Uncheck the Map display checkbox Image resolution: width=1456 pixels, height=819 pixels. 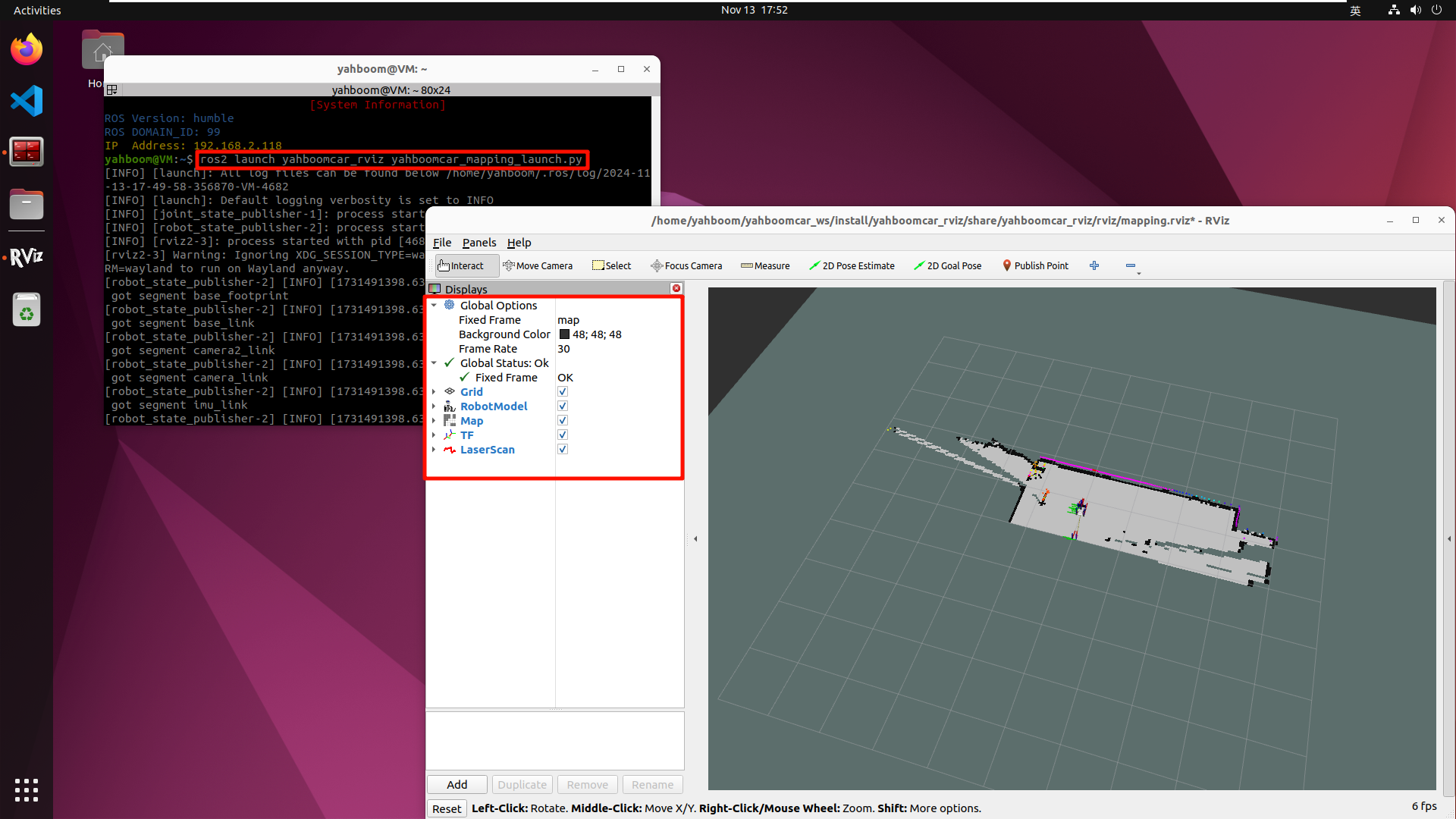(x=563, y=420)
